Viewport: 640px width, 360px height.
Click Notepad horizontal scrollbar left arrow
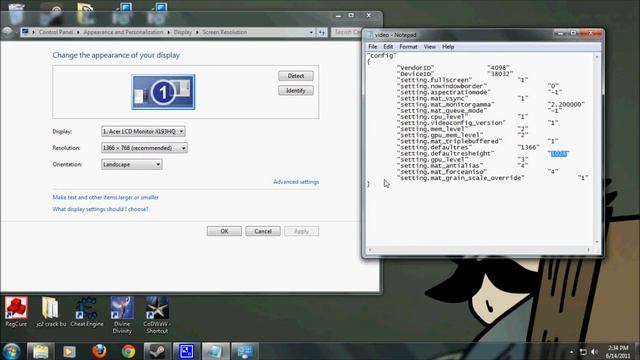click(x=370, y=250)
